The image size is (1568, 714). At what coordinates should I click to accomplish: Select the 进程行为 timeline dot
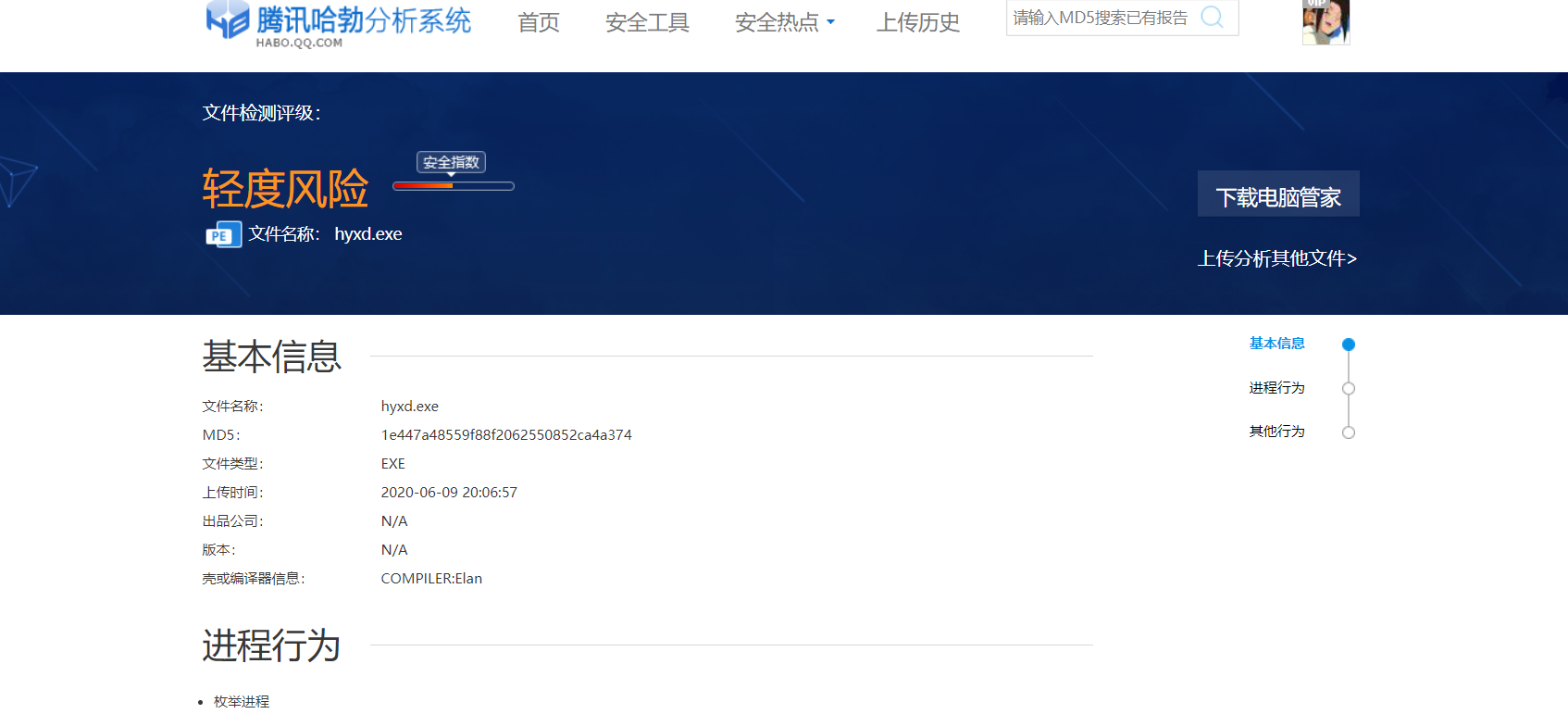tap(1349, 389)
